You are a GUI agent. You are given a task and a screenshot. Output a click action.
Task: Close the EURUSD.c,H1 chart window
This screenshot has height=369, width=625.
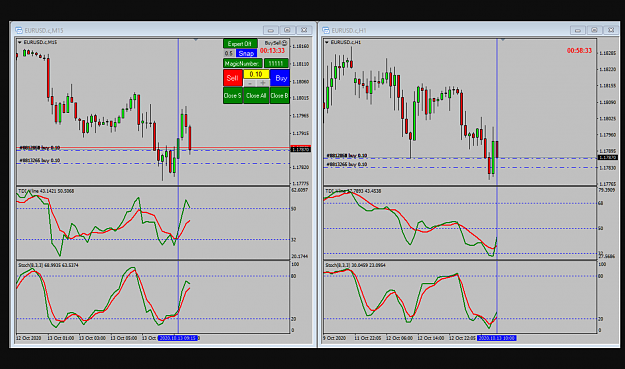click(611, 30)
